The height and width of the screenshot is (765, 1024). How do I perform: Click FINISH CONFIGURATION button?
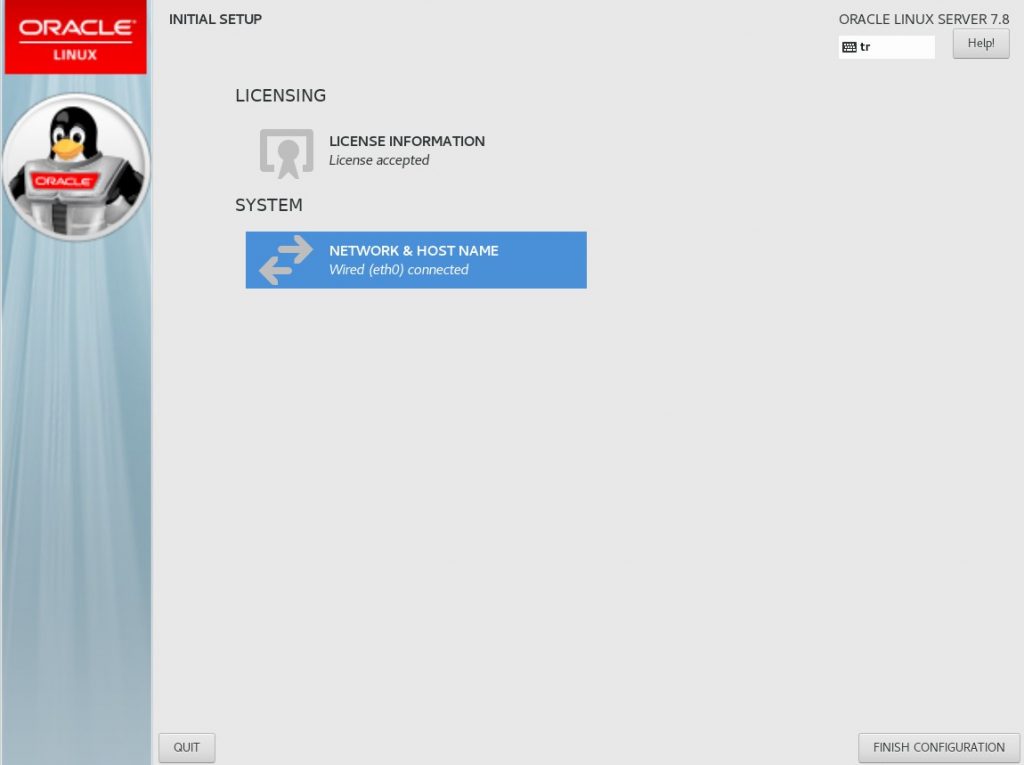pos(938,747)
